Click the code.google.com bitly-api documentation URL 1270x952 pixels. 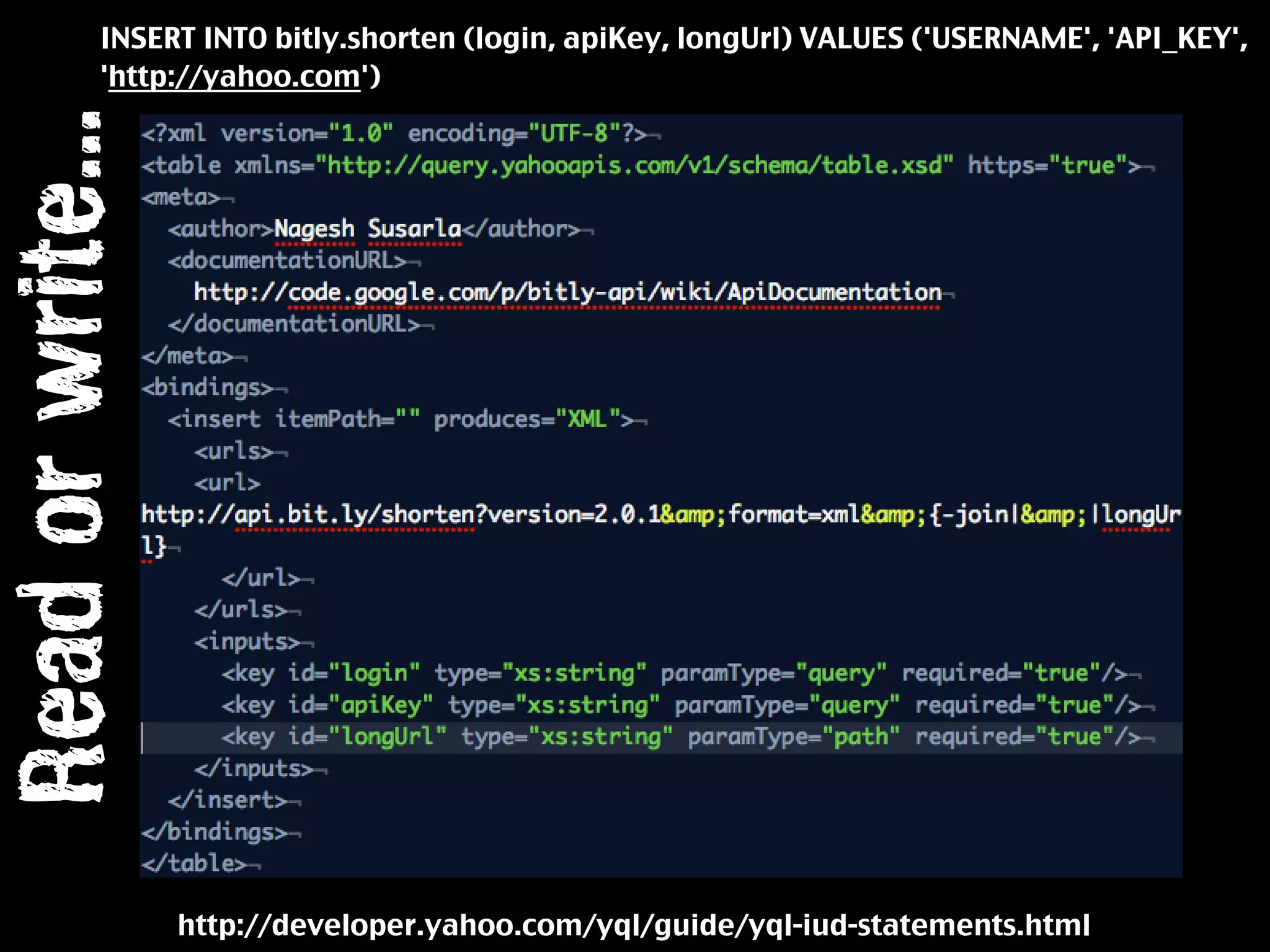click(x=567, y=293)
